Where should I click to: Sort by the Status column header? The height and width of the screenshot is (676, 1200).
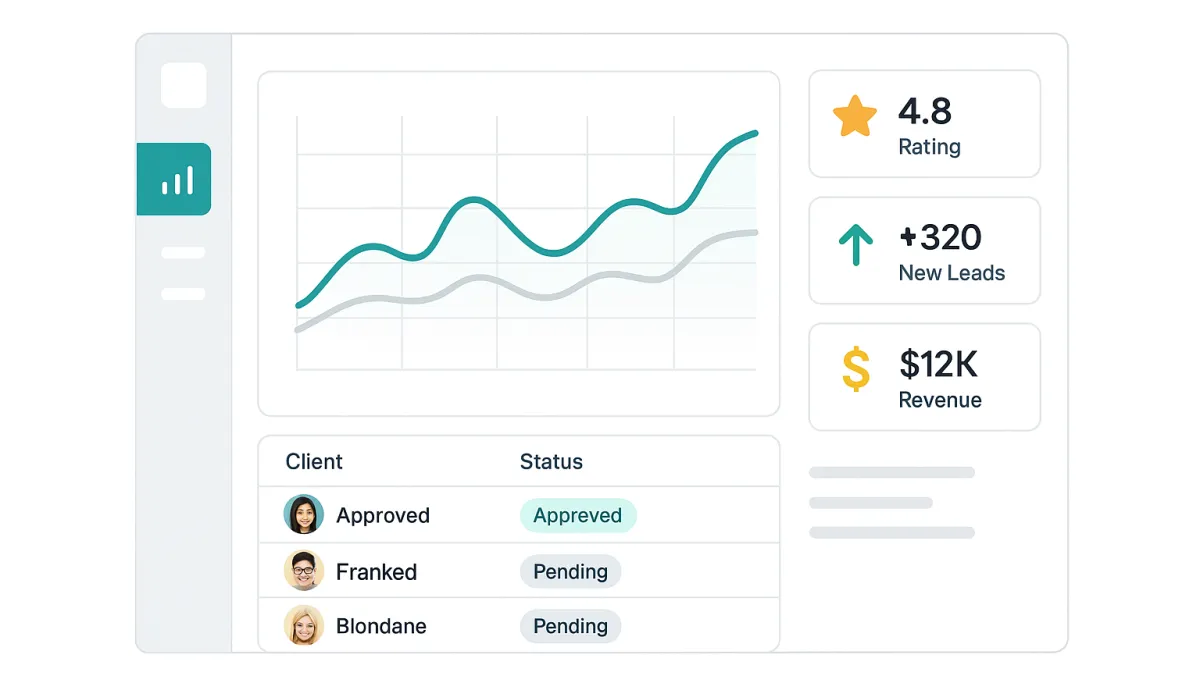click(551, 461)
